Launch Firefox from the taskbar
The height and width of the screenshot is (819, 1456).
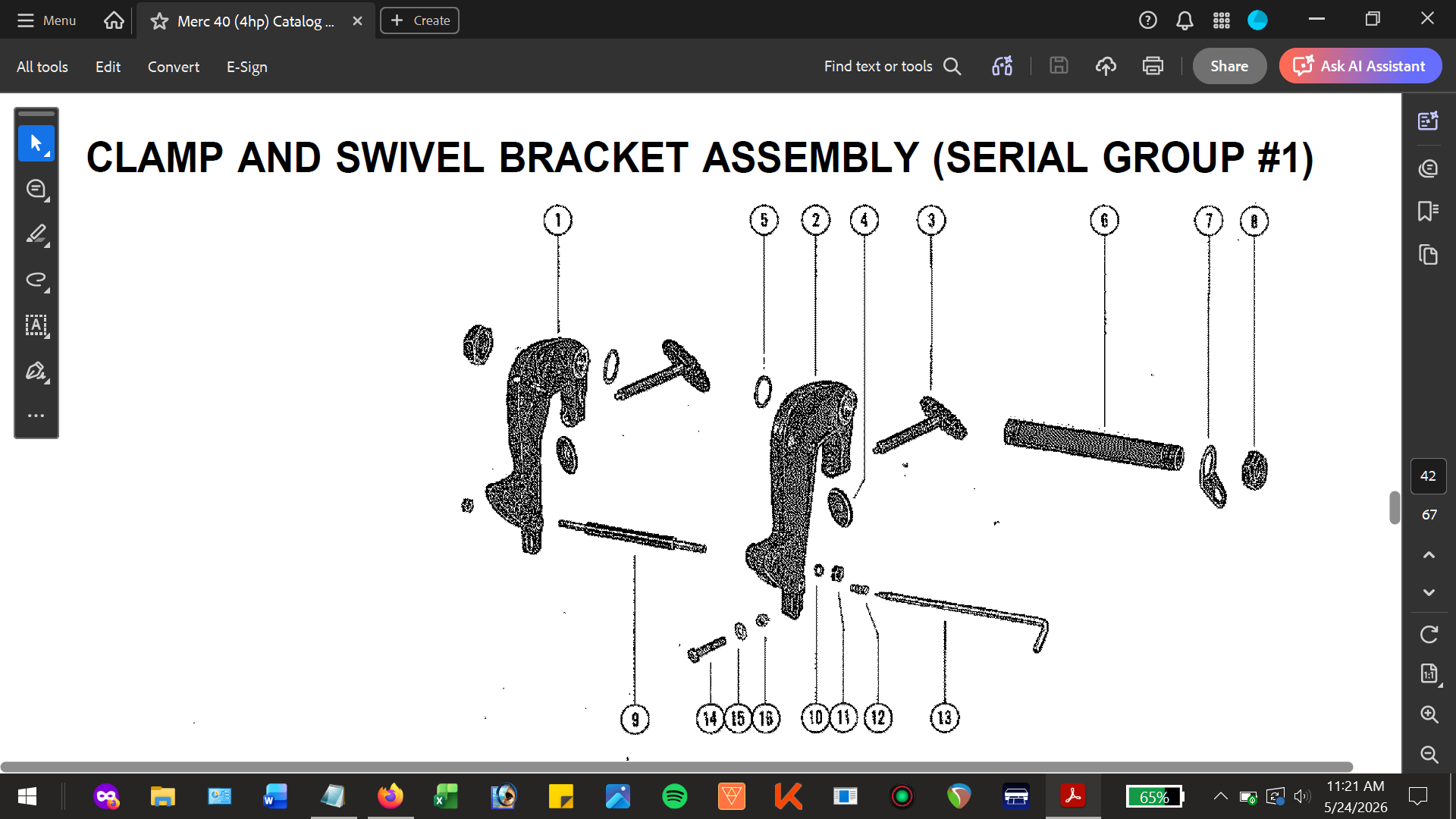(x=391, y=796)
